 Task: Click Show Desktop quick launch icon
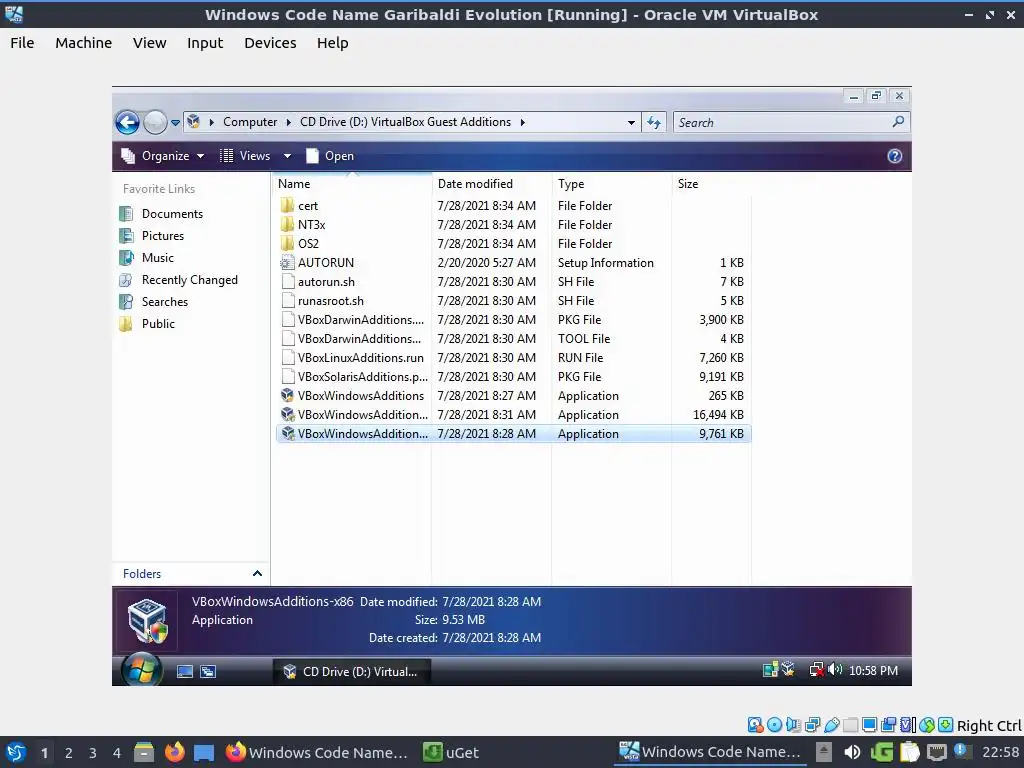click(185, 671)
